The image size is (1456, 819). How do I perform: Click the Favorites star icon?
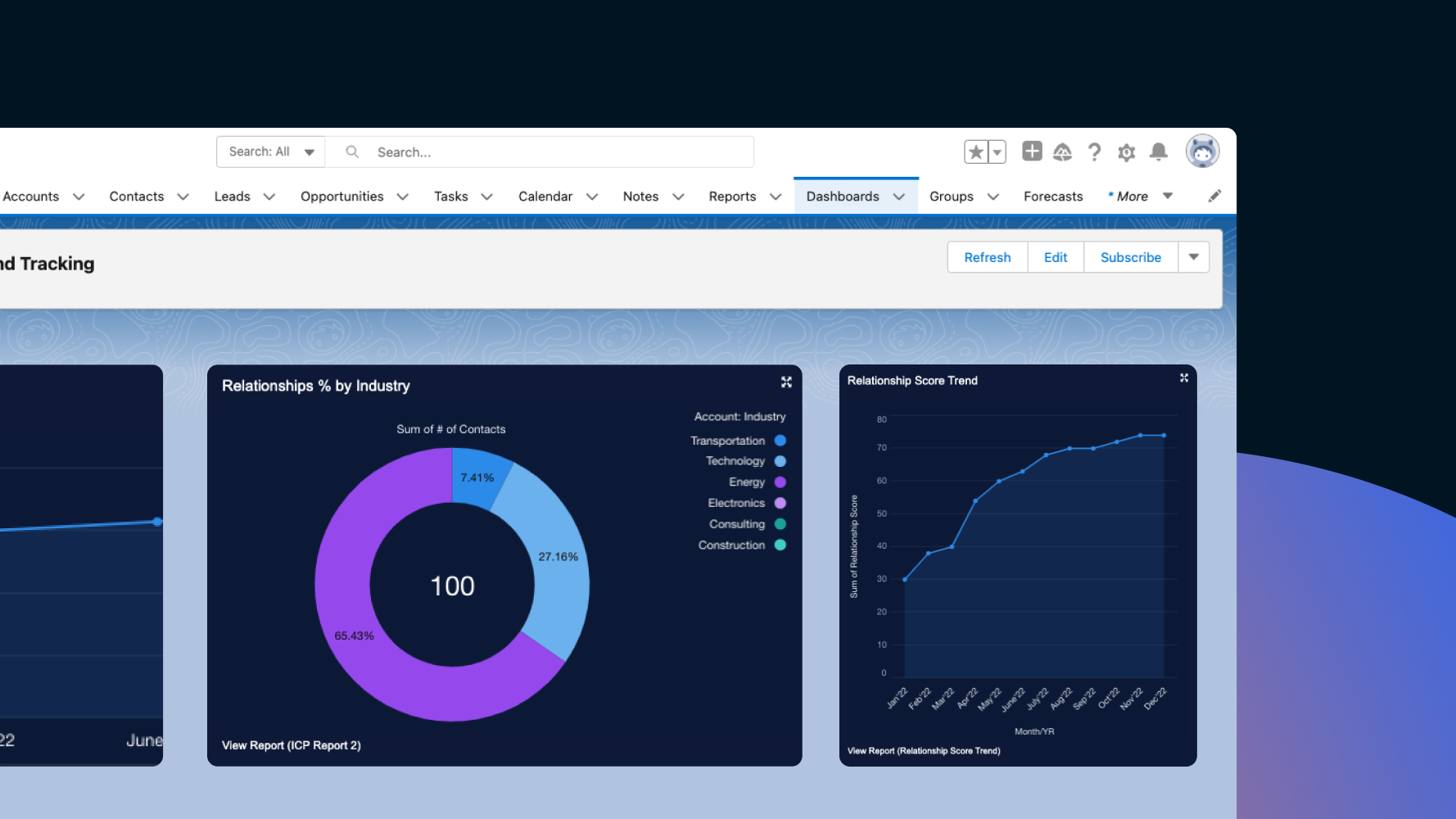975,152
